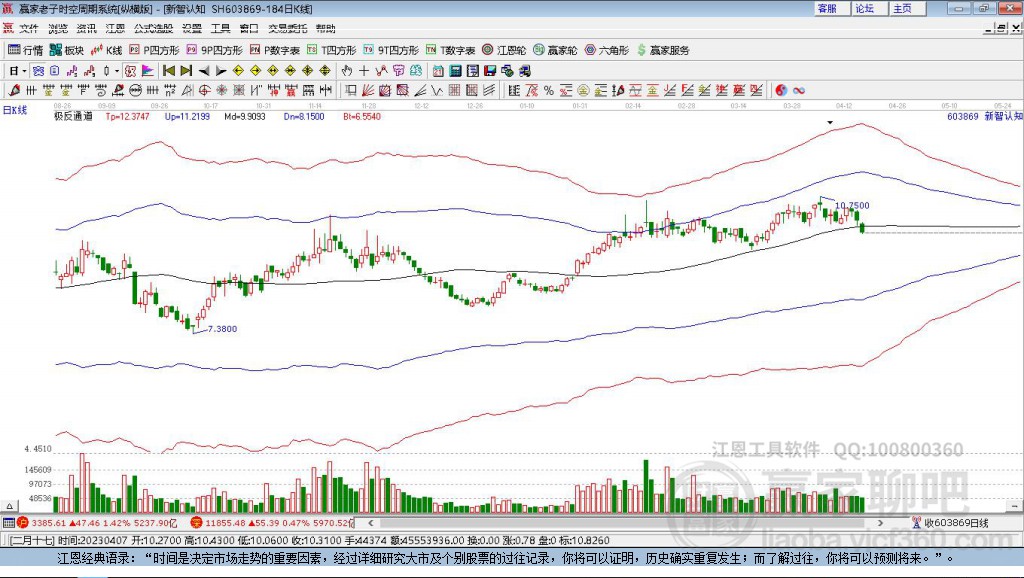1024x578 pixels.
Task: Switch to the K线 chart
Action: pos(106,50)
